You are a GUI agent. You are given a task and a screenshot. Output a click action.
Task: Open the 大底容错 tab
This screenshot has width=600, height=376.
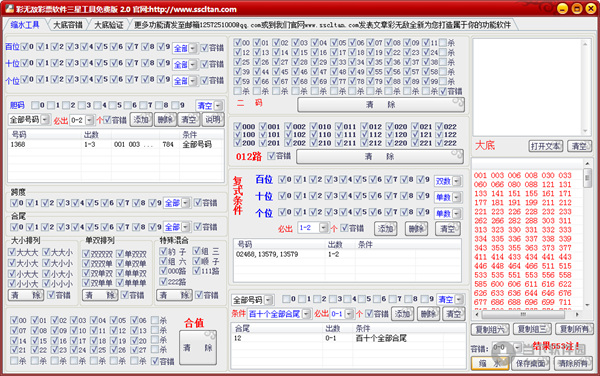[x=68, y=25]
